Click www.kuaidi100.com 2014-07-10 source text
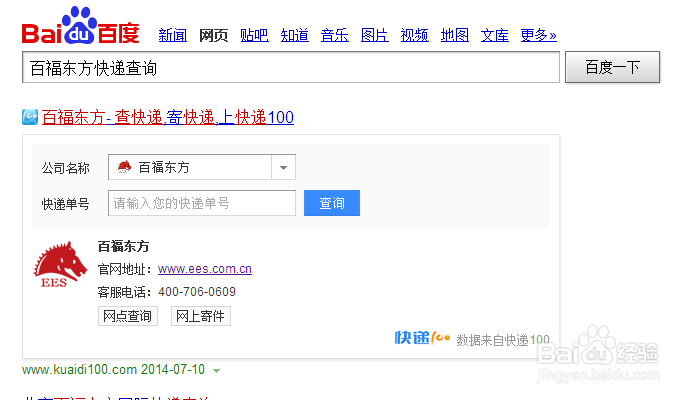The image size is (700, 400). (113, 370)
